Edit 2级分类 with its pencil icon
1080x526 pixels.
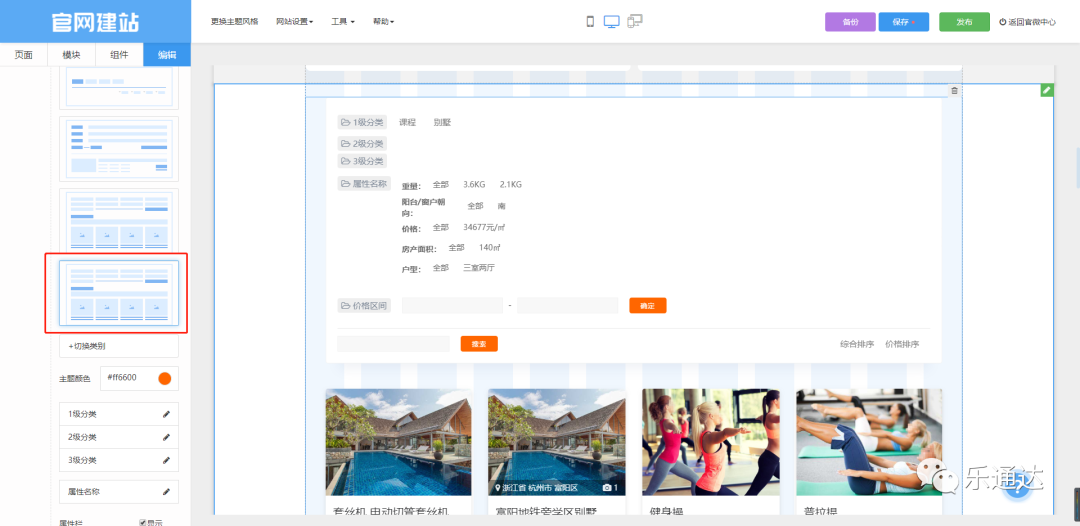click(x=166, y=437)
